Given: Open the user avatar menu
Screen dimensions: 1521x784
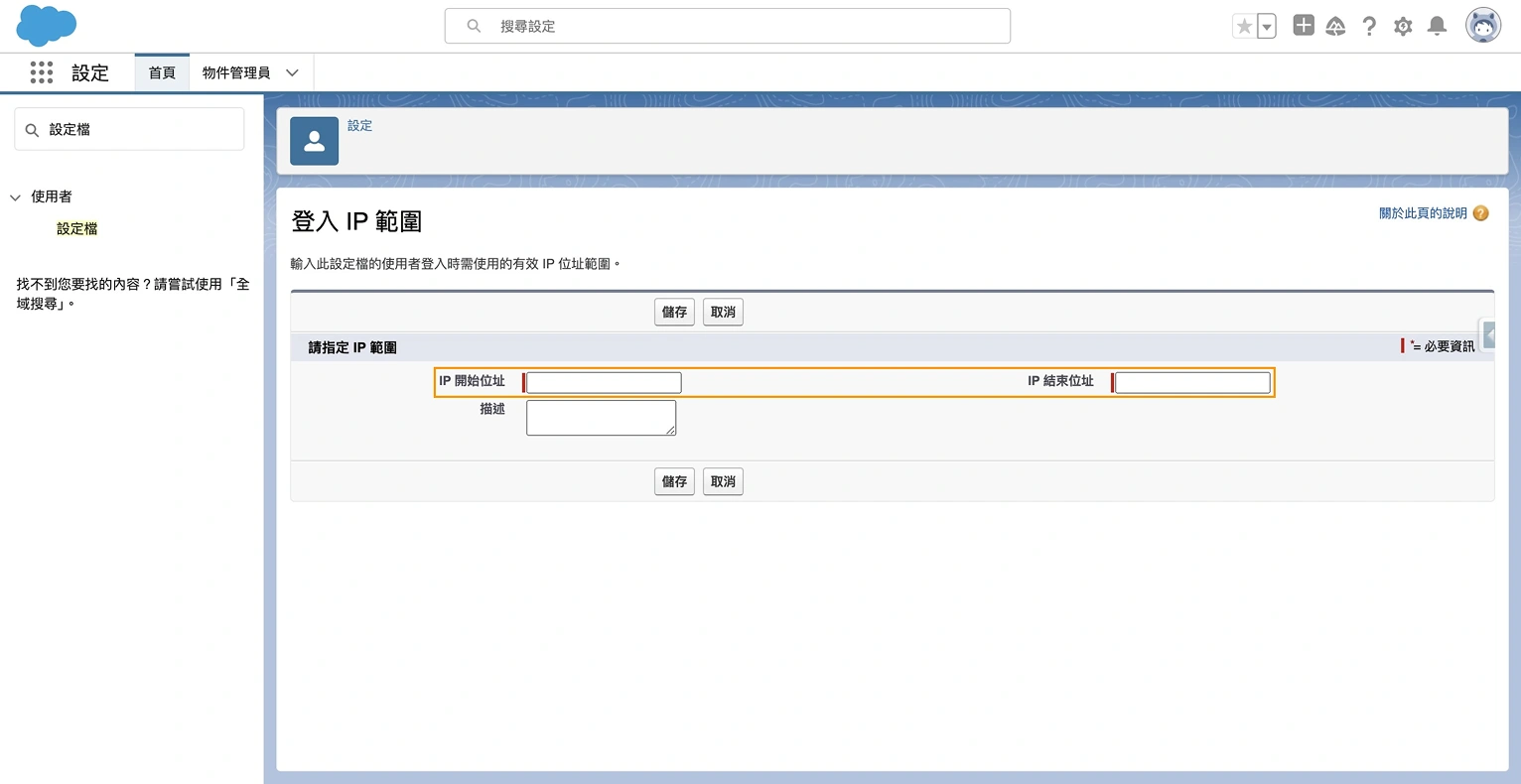Looking at the screenshot, I should [x=1482, y=26].
